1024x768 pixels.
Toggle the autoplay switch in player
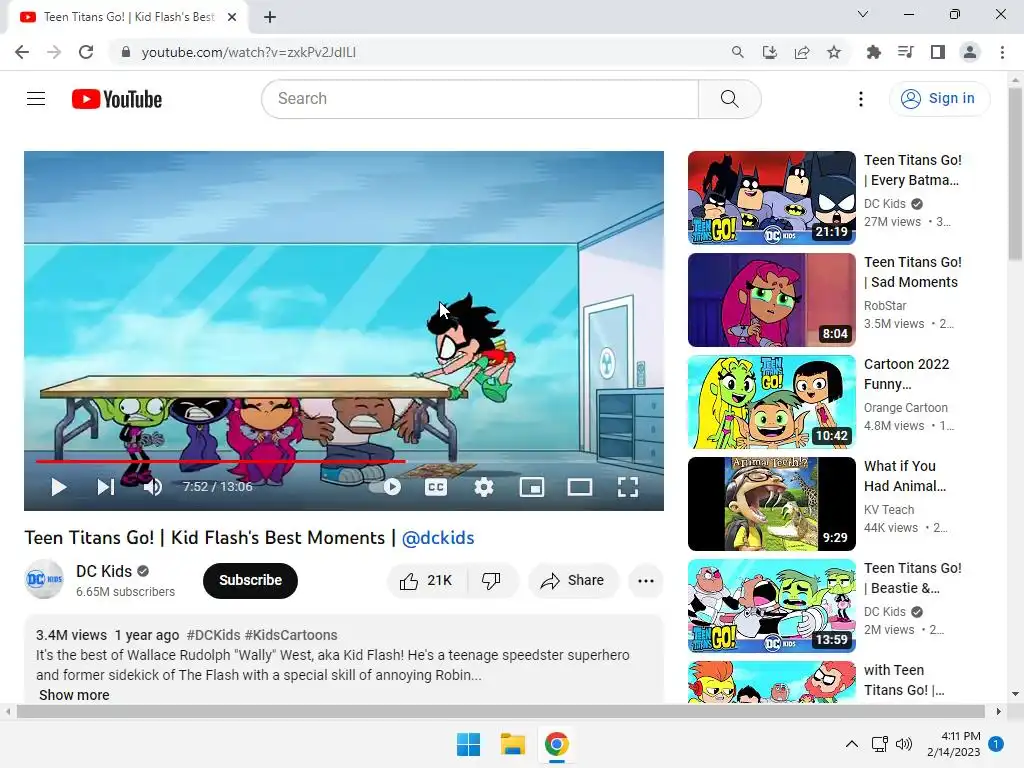[385, 487]
